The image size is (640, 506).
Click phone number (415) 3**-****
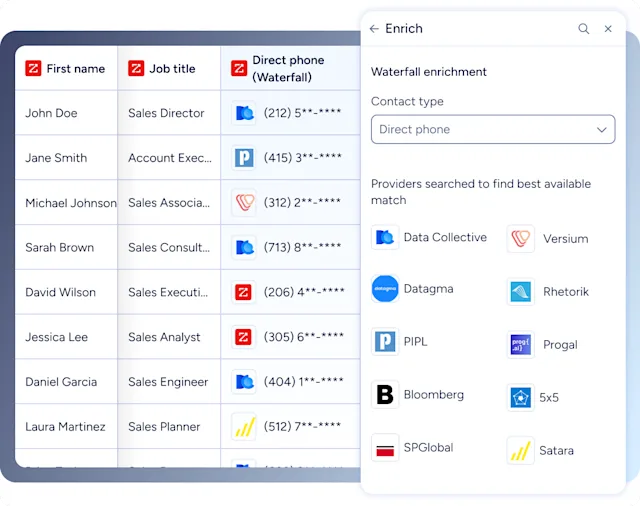pos(302,157)
